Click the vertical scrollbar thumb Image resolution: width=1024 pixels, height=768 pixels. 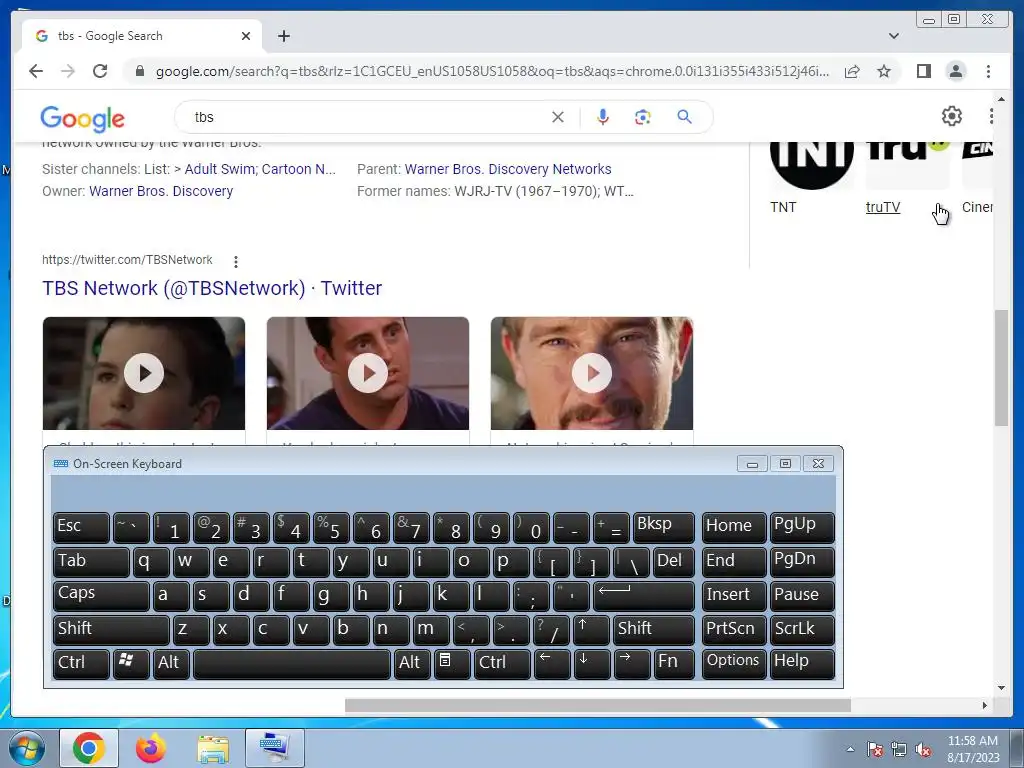(1001, 368)
